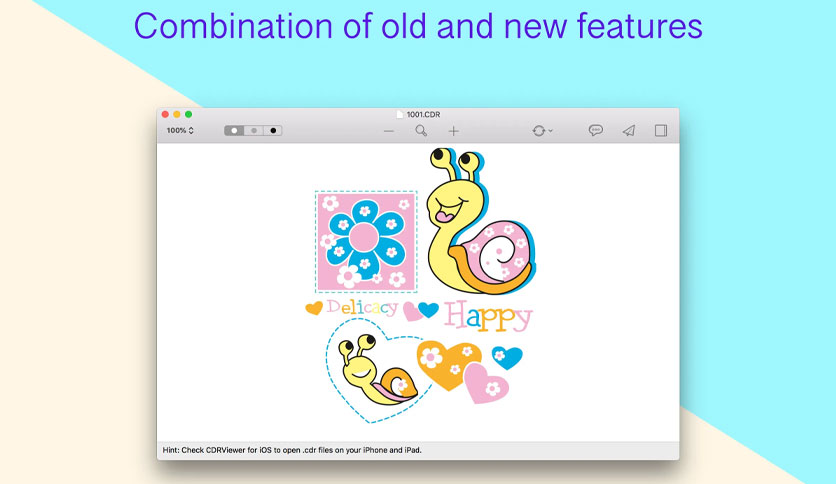Click the magnifier actual-size zoom icon
836x484 pixels.
(x=421, y=131)
